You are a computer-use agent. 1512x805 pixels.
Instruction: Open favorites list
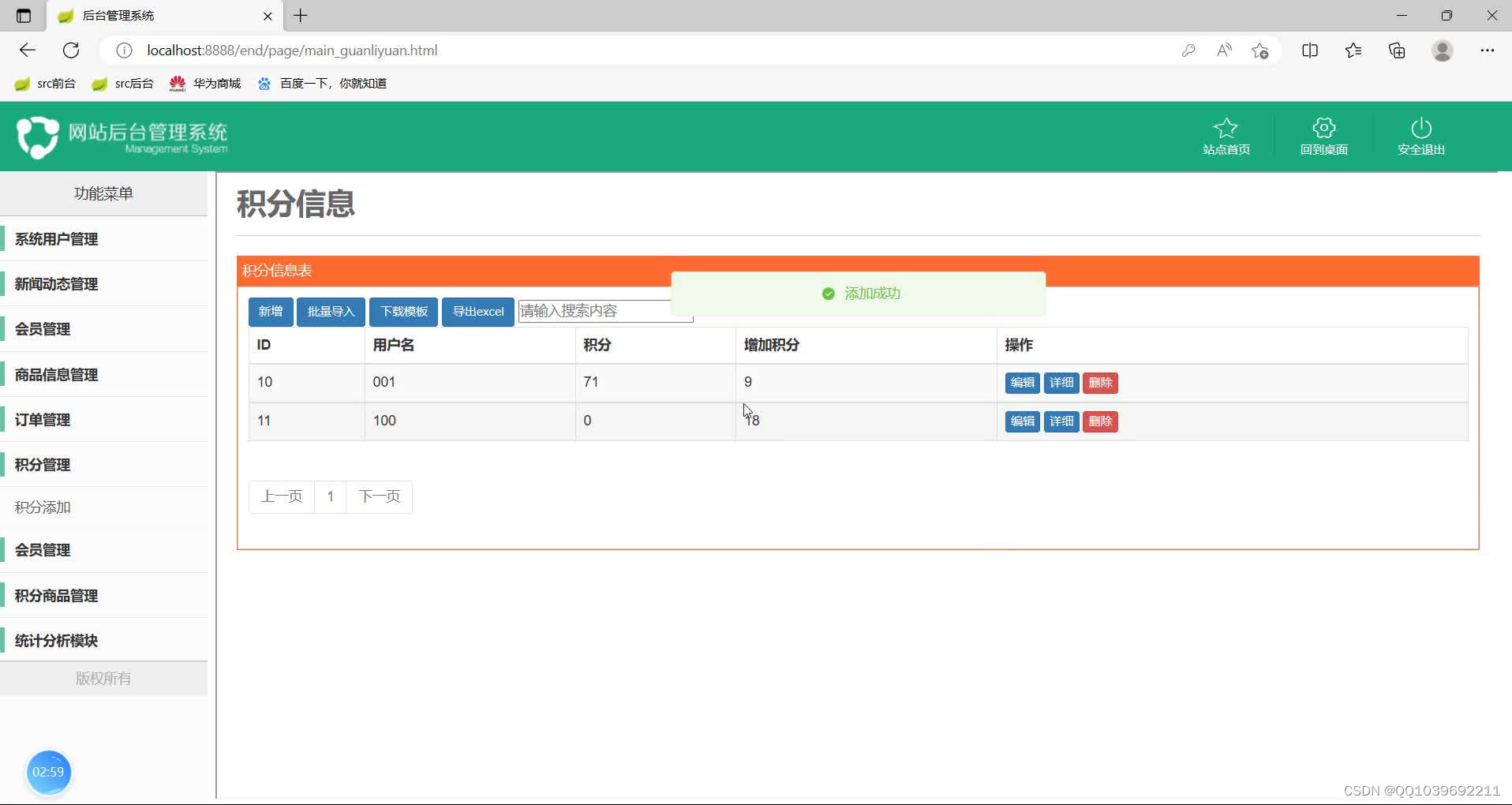coord(1353,51)
